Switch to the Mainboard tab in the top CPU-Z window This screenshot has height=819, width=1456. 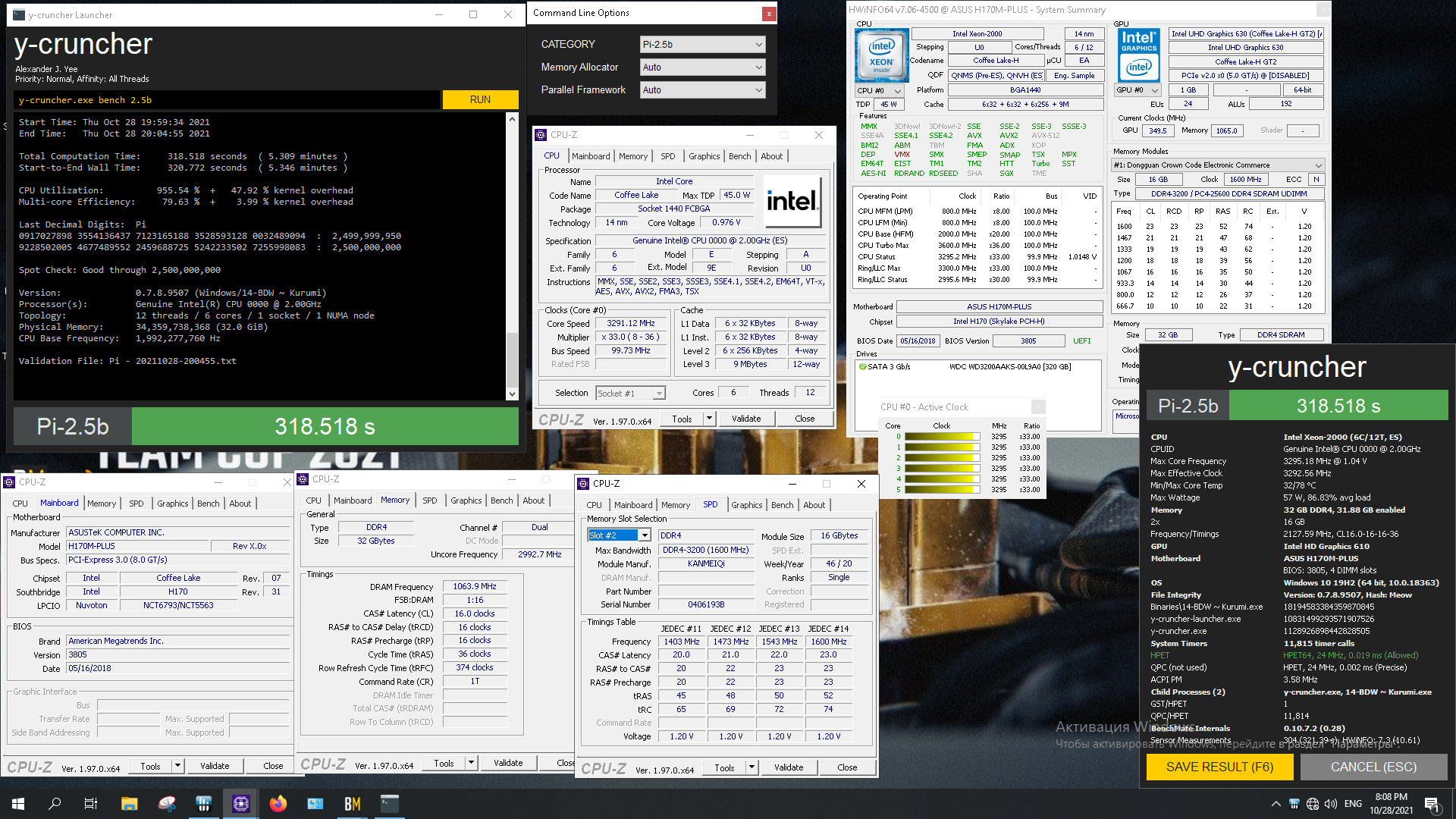tap(591, 156)
